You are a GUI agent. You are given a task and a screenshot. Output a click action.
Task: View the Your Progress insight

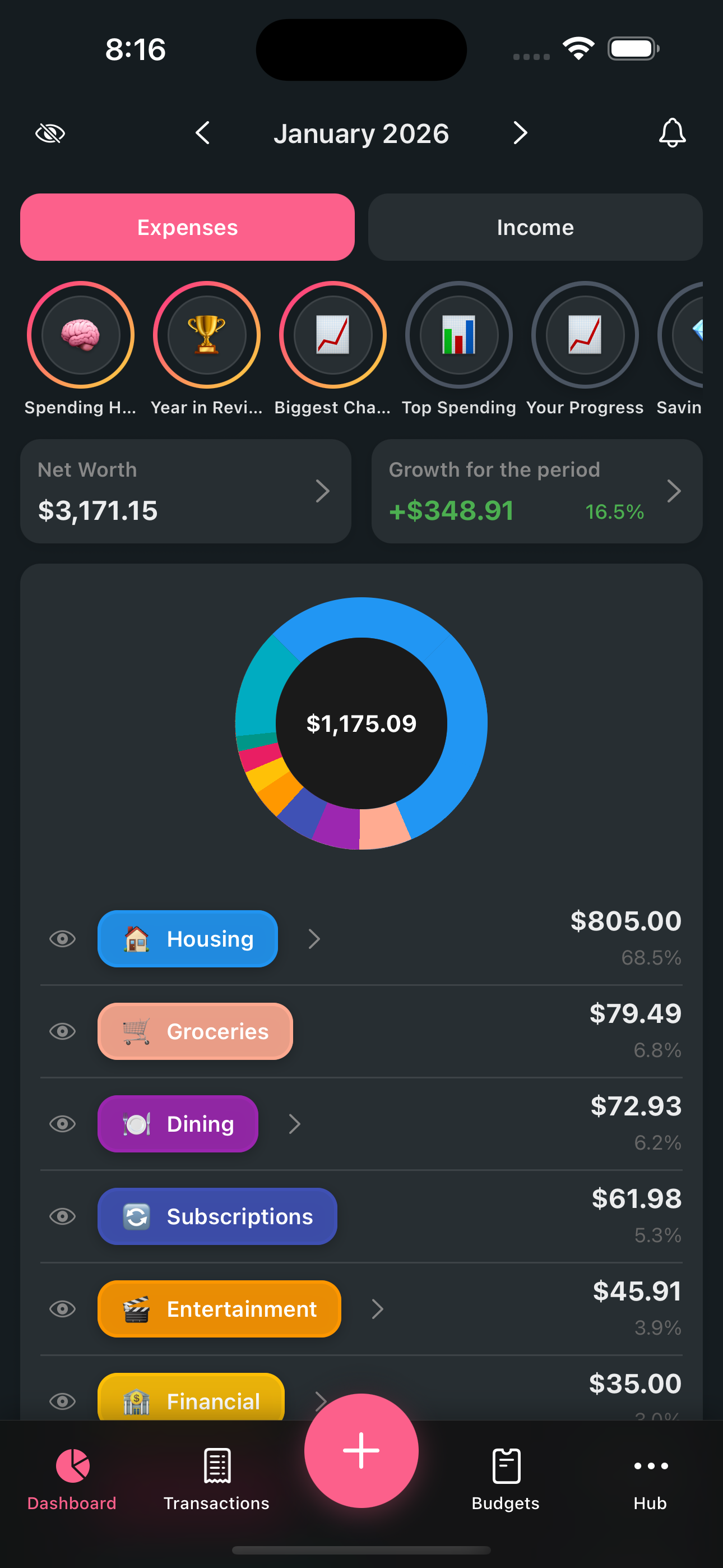(585, 335)
